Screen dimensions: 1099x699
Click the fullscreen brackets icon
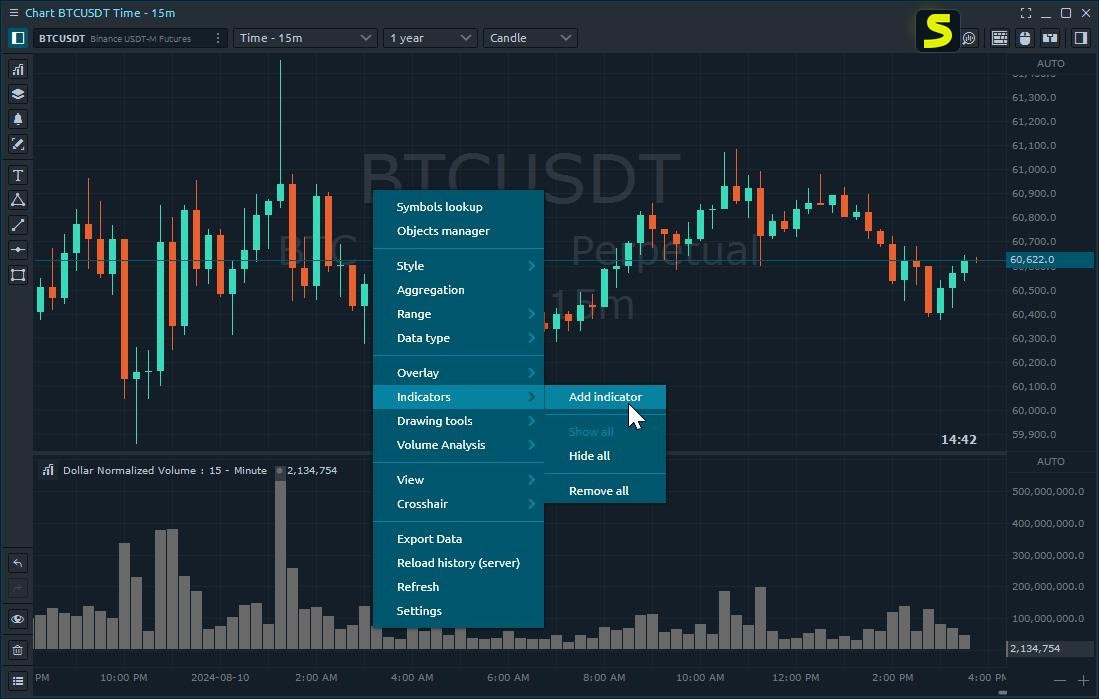coord(1026,13)
